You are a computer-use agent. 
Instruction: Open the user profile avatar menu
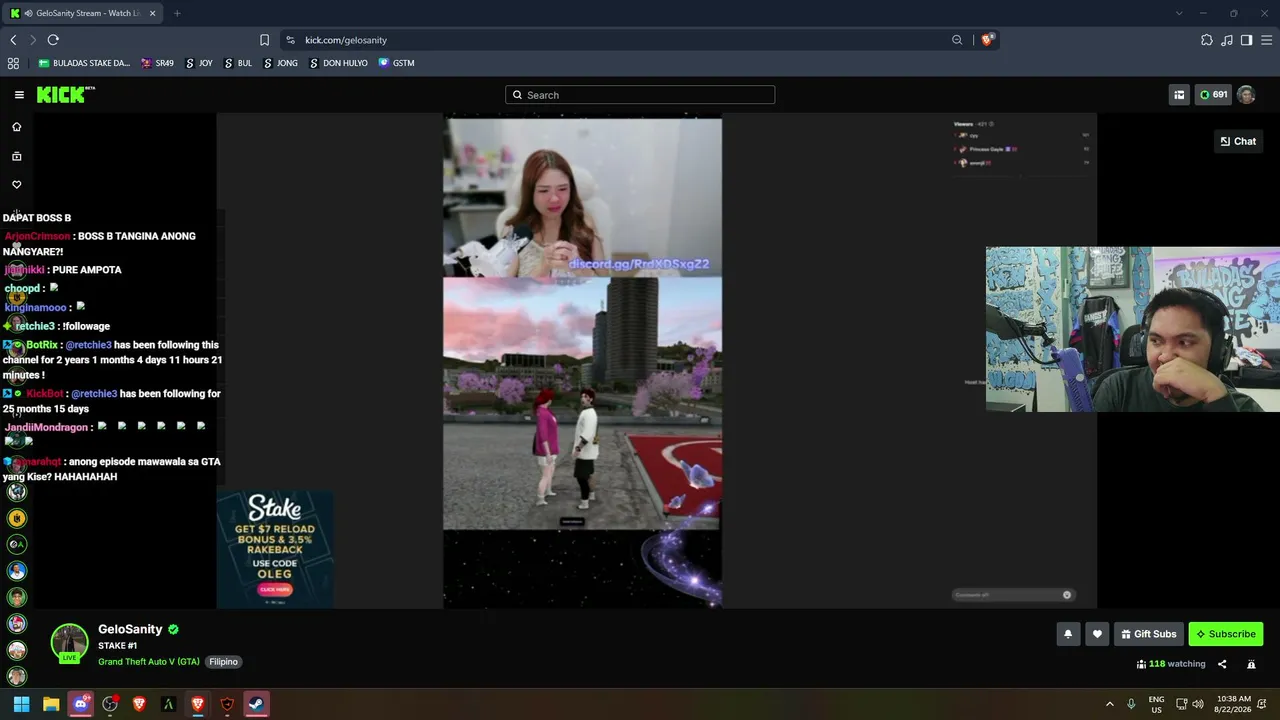coord(1246,95)
